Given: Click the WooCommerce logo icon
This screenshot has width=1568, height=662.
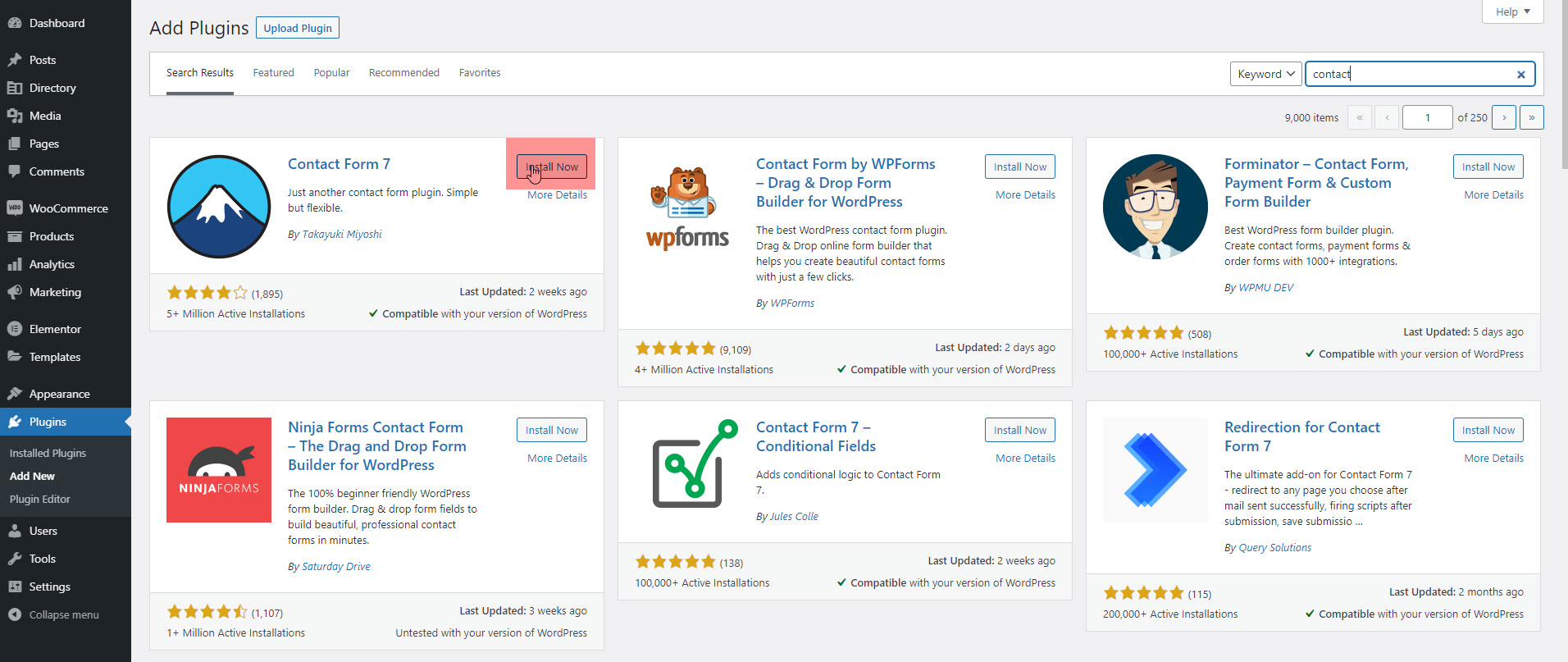Looking at the screenshot, I should tap(14, 208).
